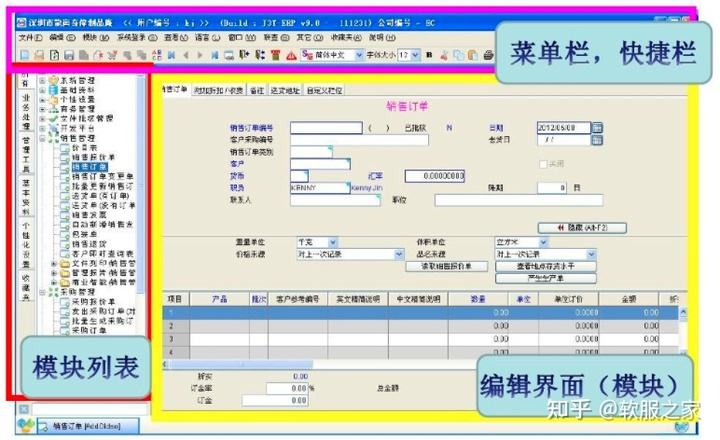This screenshot has width=720, height=440.
Task: Click the red stamp toolbar icon
Action: click(276, 55)
